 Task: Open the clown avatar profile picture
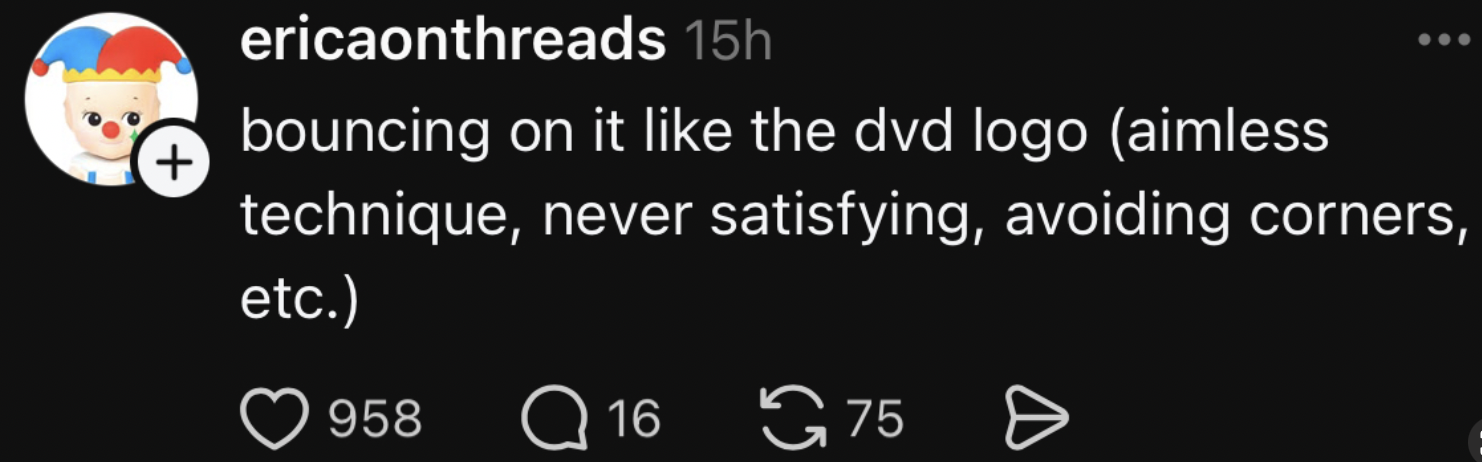tap(110, 100)
